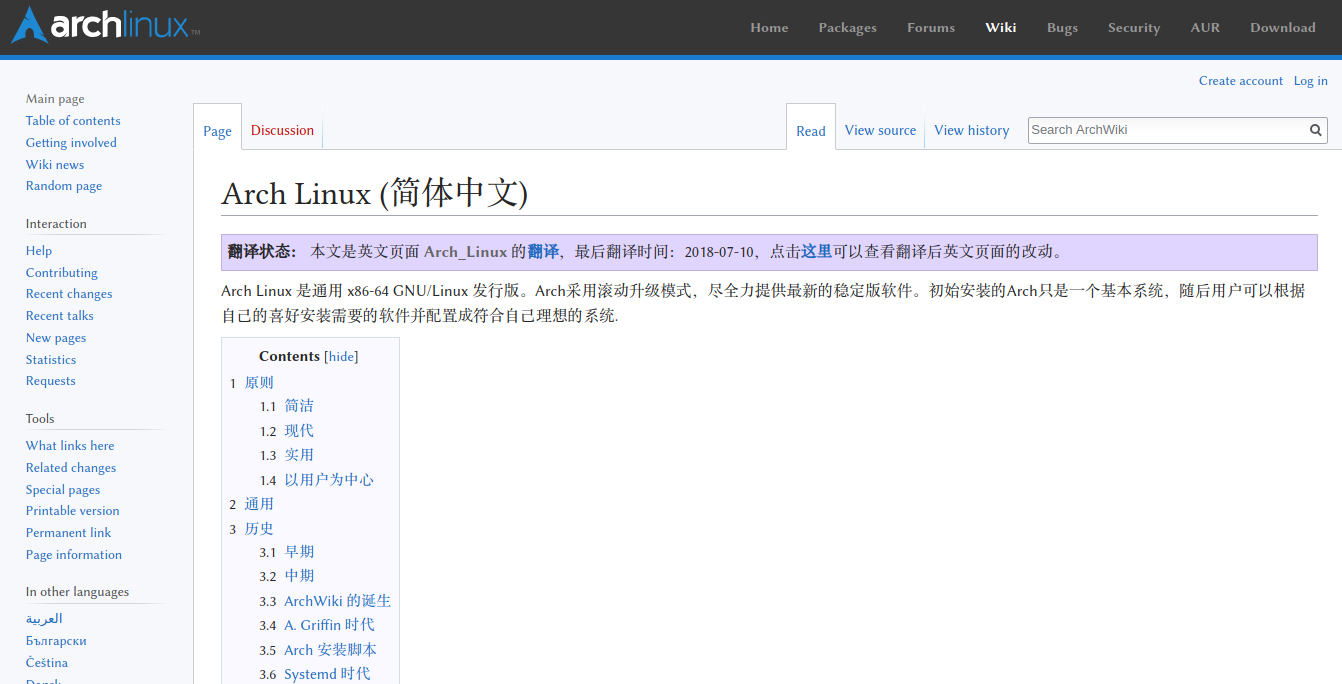Click the Arch Linux logo
The height and width of the screenshot is (684, 1342).
click(105, 25)
